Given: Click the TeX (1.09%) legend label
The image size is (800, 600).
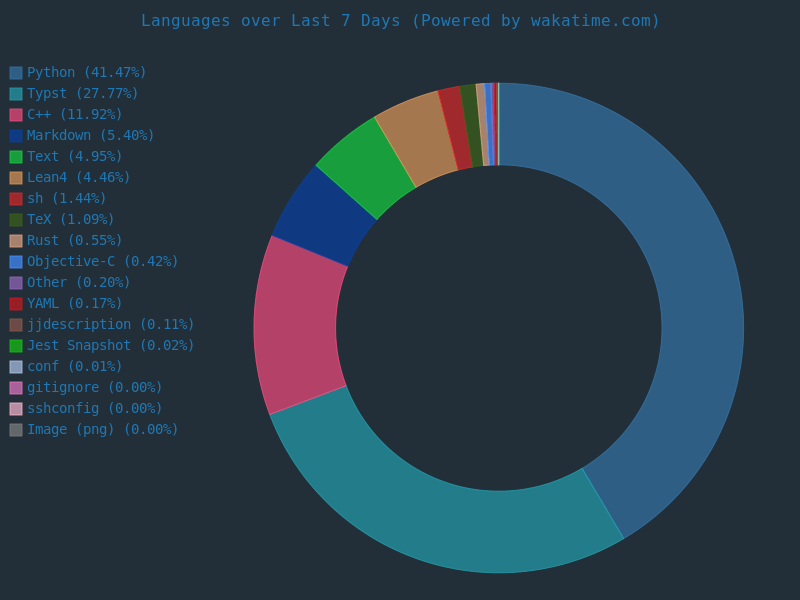Looking at the screenshot, I should (x=70, y=220).
